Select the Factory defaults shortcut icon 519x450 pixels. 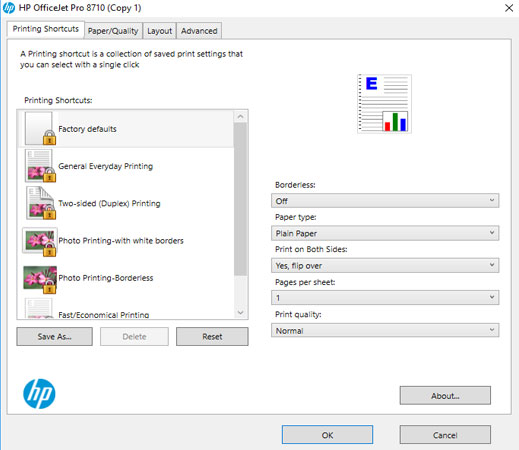coord(39,128)
